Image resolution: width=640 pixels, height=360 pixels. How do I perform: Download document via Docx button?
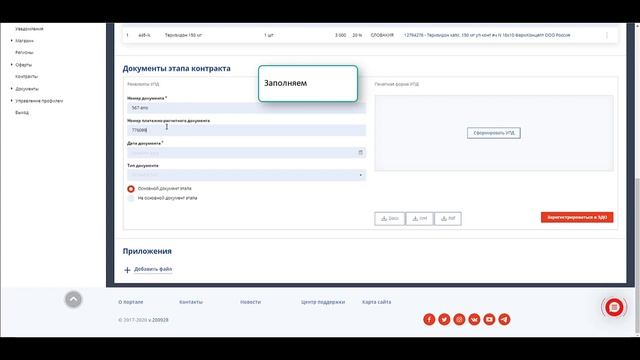(x=390, y=218)
